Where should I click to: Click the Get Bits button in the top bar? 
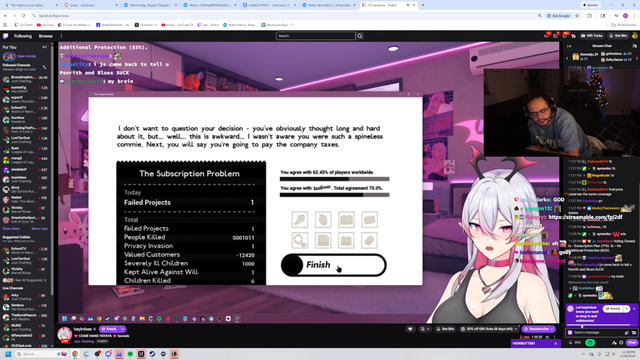pos(618,36)
